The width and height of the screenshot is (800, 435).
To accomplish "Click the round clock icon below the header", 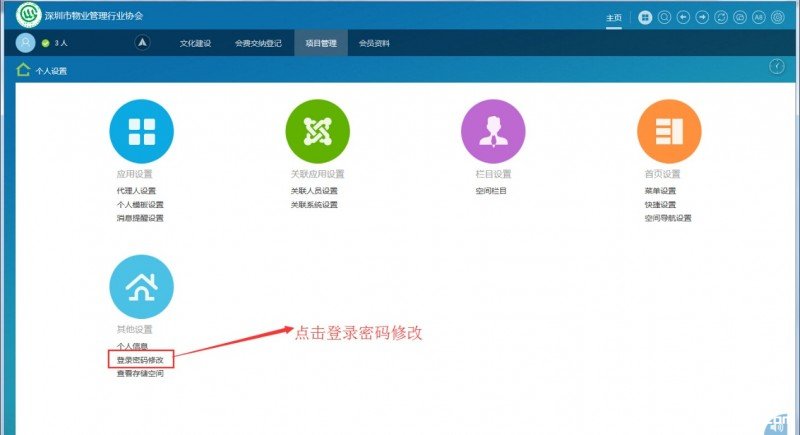I will coord(777,66).
